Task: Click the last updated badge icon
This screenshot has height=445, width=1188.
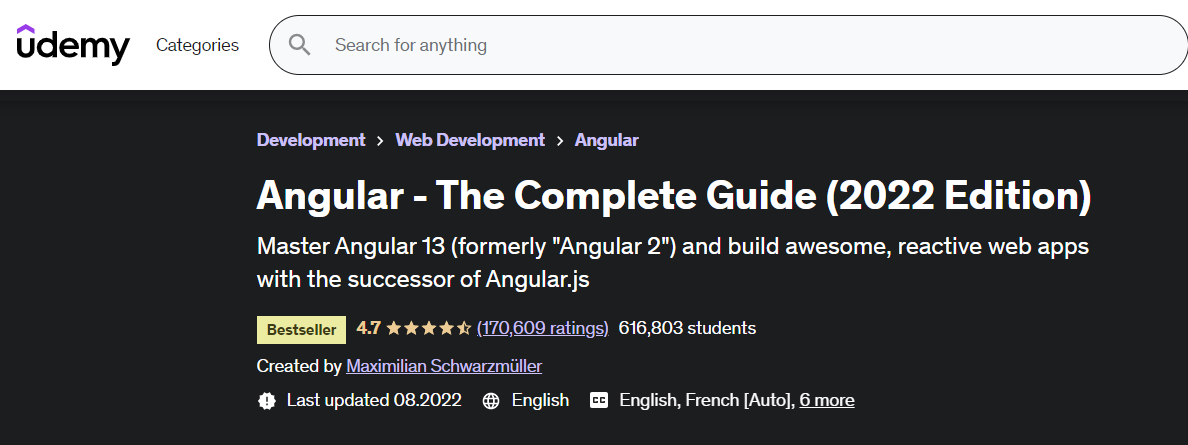Action: [x=267, y=400]
